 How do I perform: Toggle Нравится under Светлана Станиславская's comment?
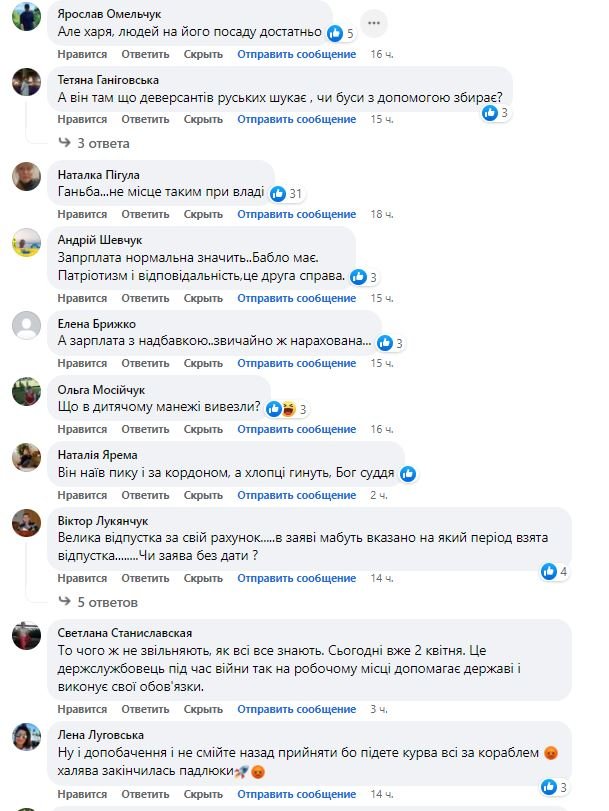pyautogui.click(x=82, y=709)
